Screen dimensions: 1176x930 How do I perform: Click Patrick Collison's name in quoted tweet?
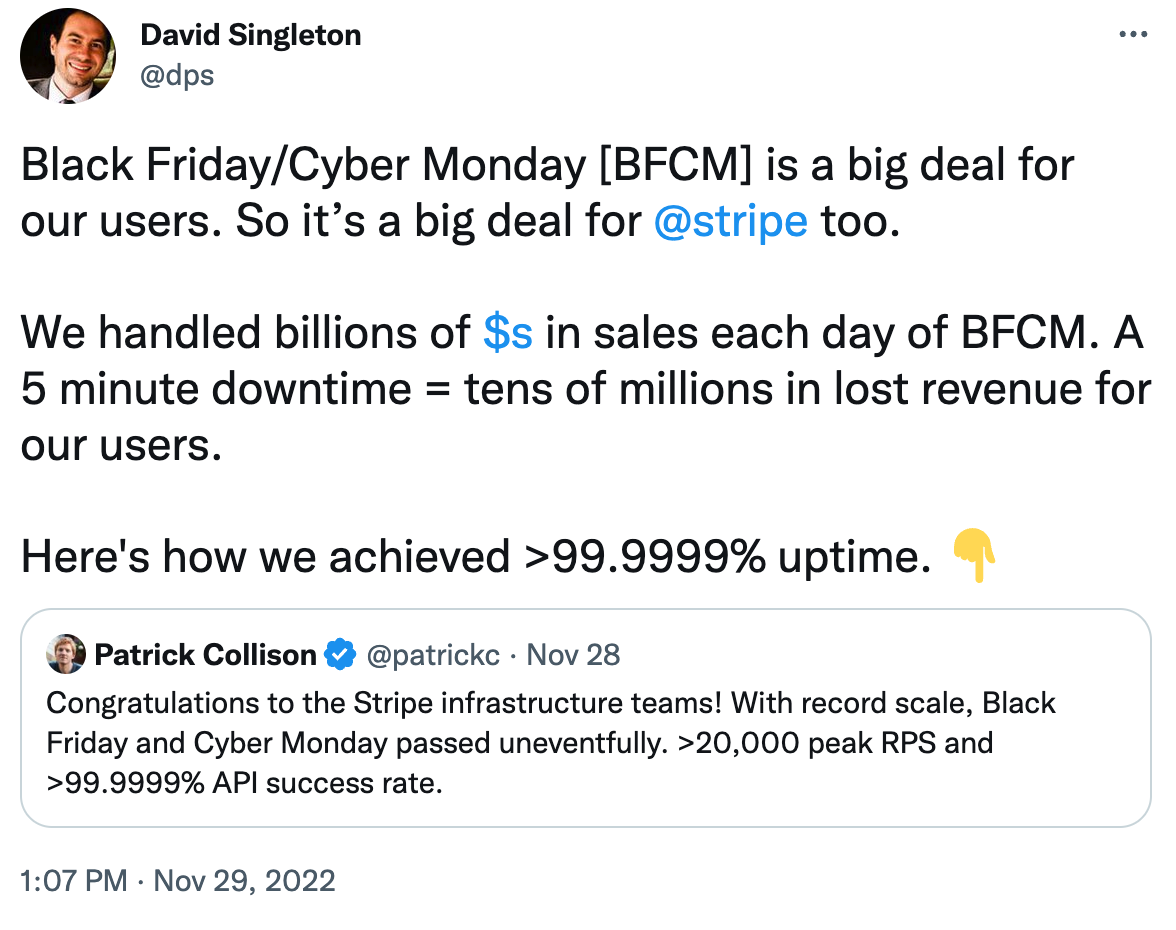click(x=205, y=655)
